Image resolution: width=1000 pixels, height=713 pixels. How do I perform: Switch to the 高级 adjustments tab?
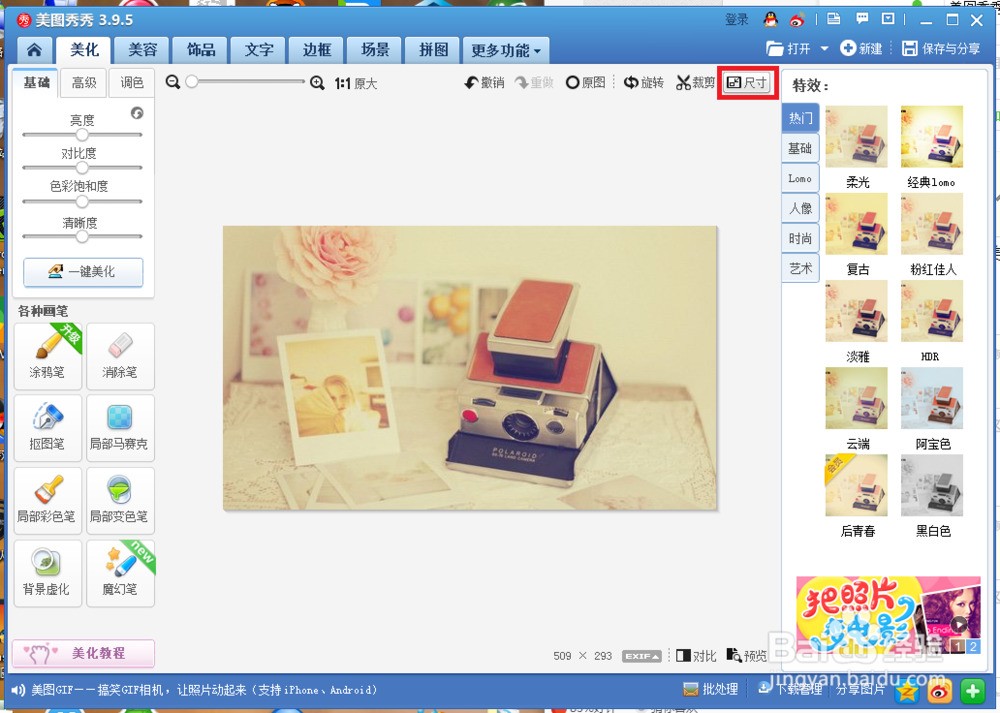(84, 83)
